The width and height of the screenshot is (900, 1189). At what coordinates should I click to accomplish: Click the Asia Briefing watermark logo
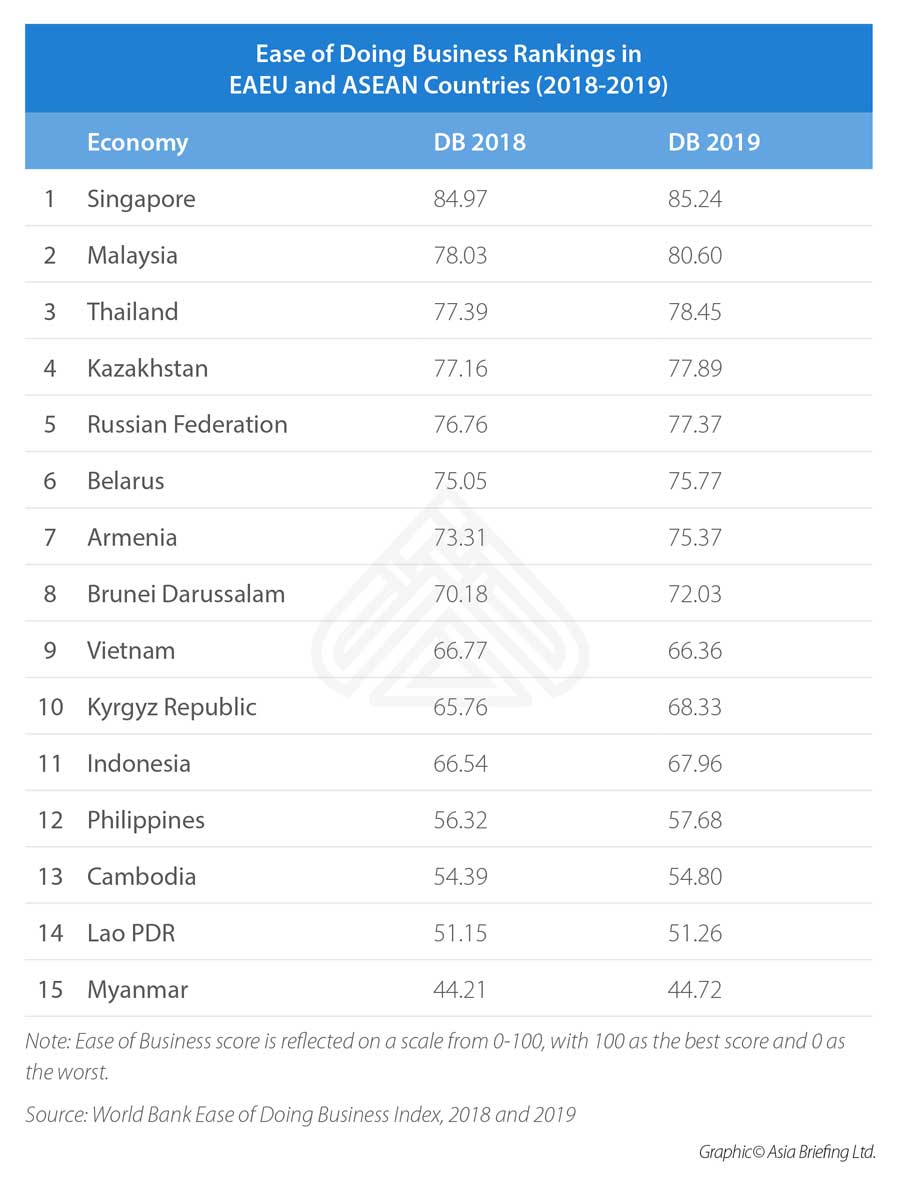(x=449, y=622)
